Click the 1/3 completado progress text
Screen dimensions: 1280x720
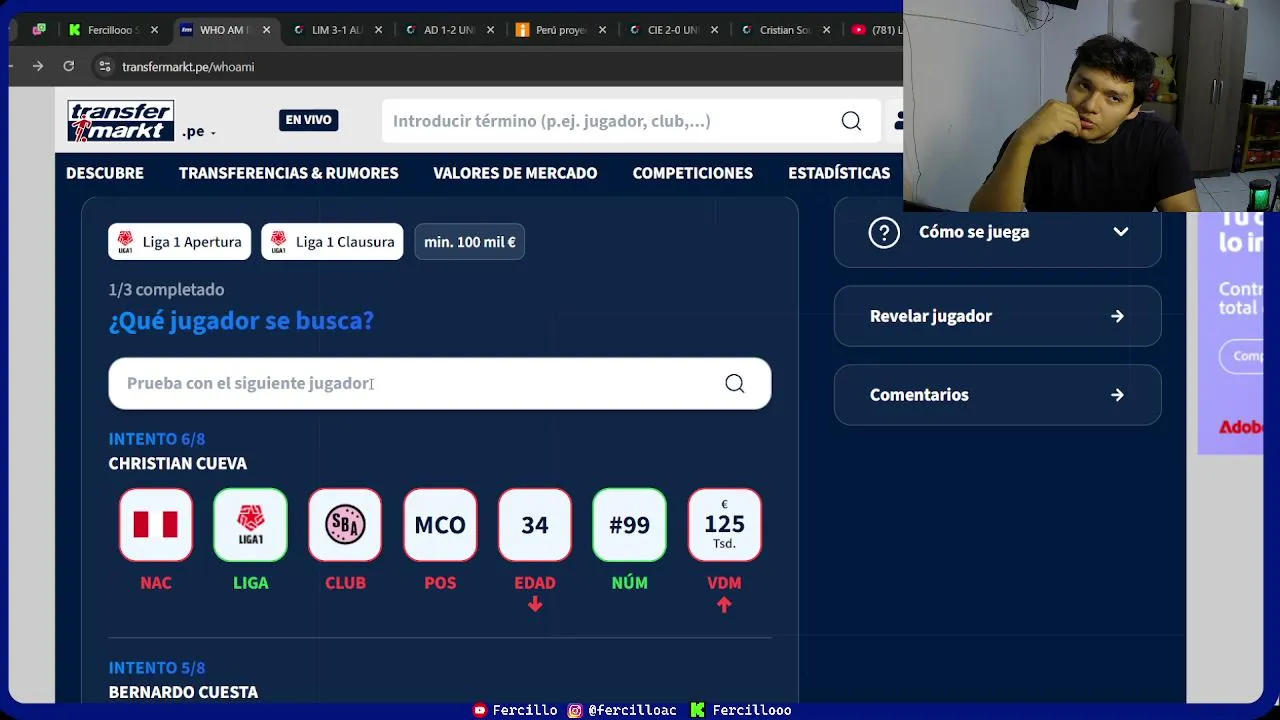(166, 290)
